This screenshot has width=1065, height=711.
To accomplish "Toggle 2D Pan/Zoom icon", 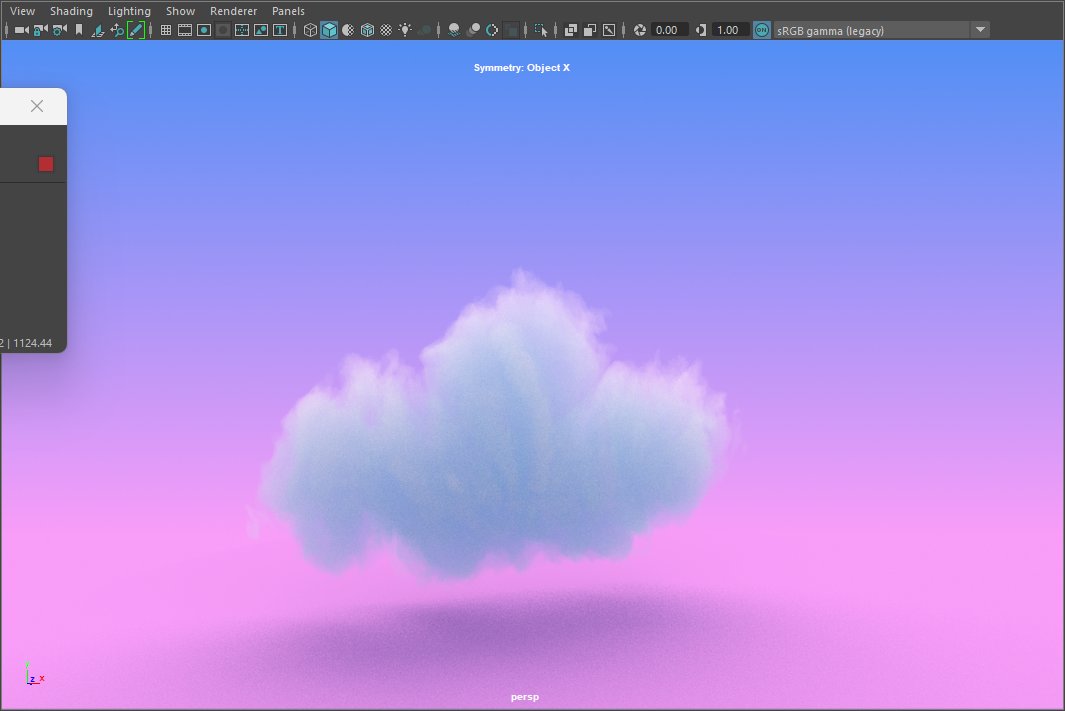I will [x=117, y=30].
